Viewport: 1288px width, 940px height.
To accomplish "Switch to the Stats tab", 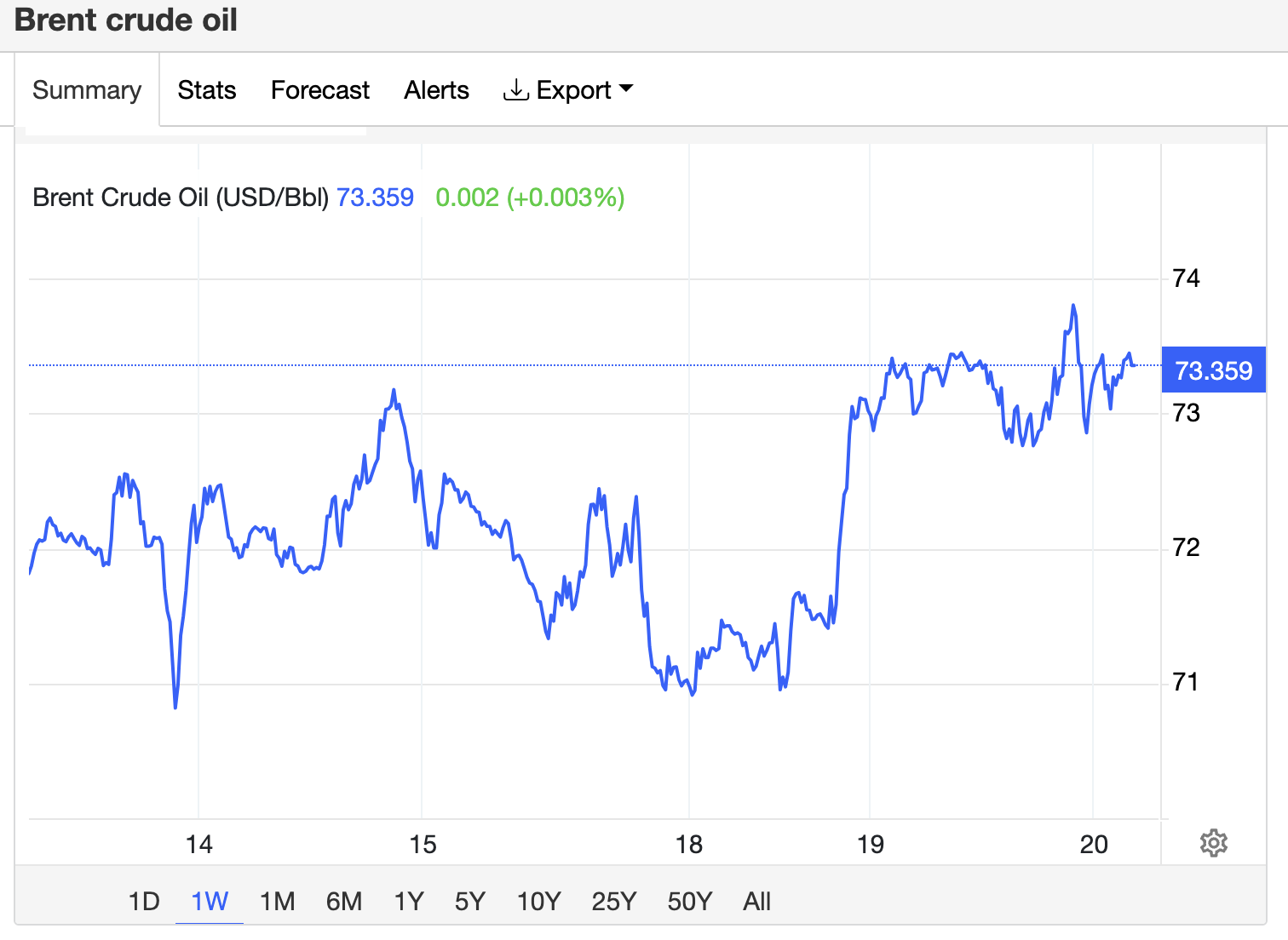I will tap(207, 90).
